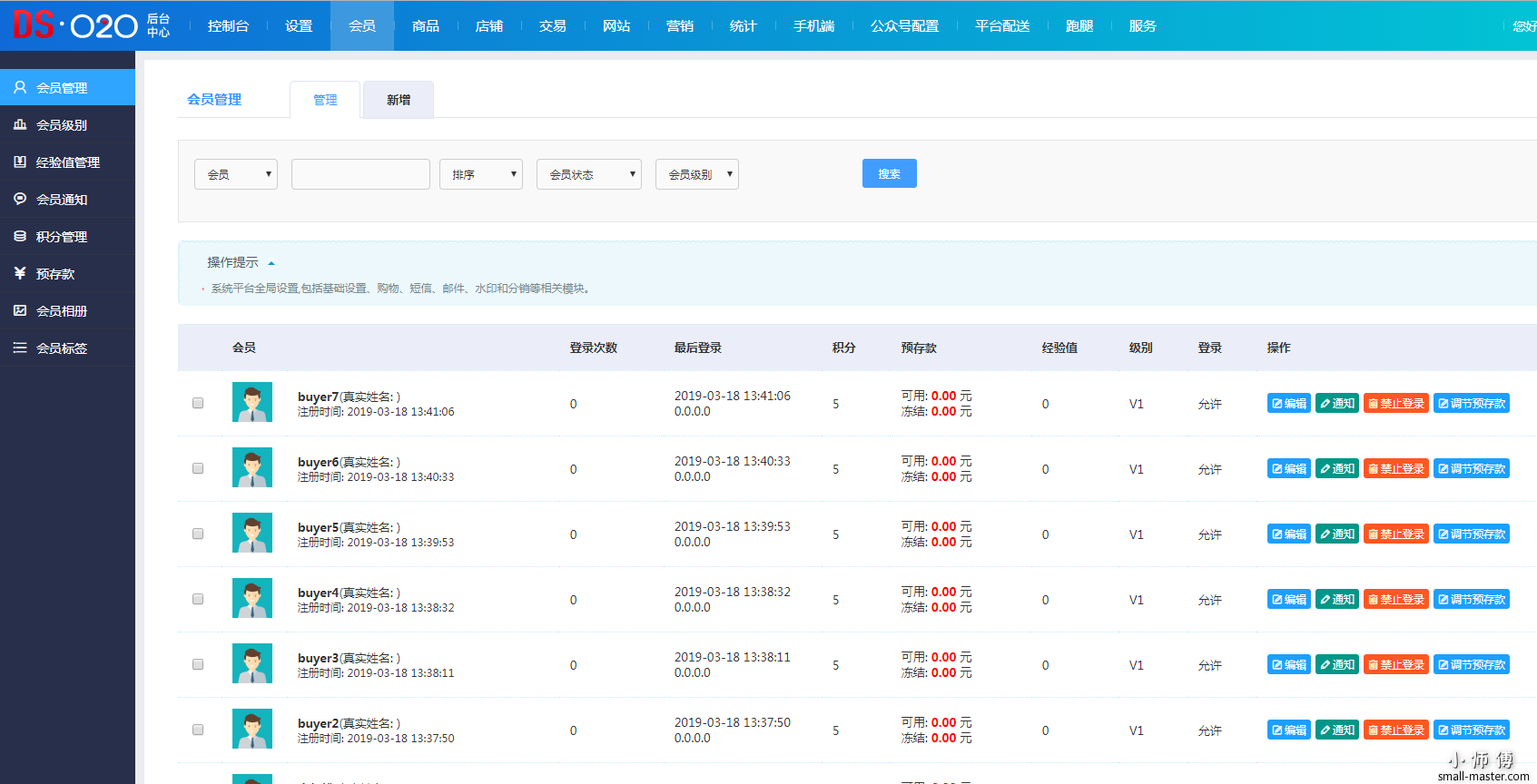Ban buyer7 login with 禁止登录
The height and width of the screenshot is (784, 1537).
1396,403
